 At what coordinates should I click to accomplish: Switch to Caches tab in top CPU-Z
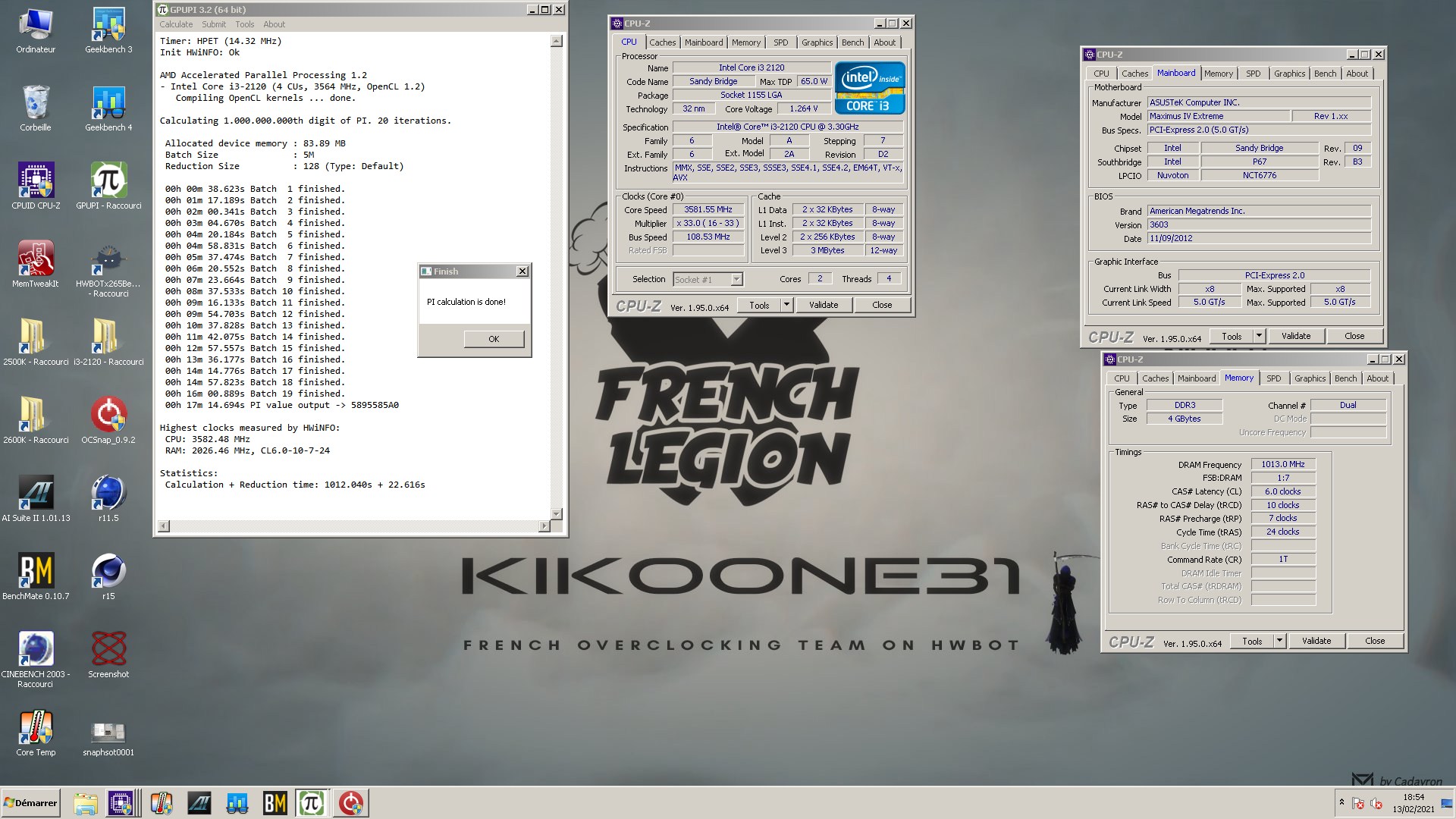tap(662, 42)
